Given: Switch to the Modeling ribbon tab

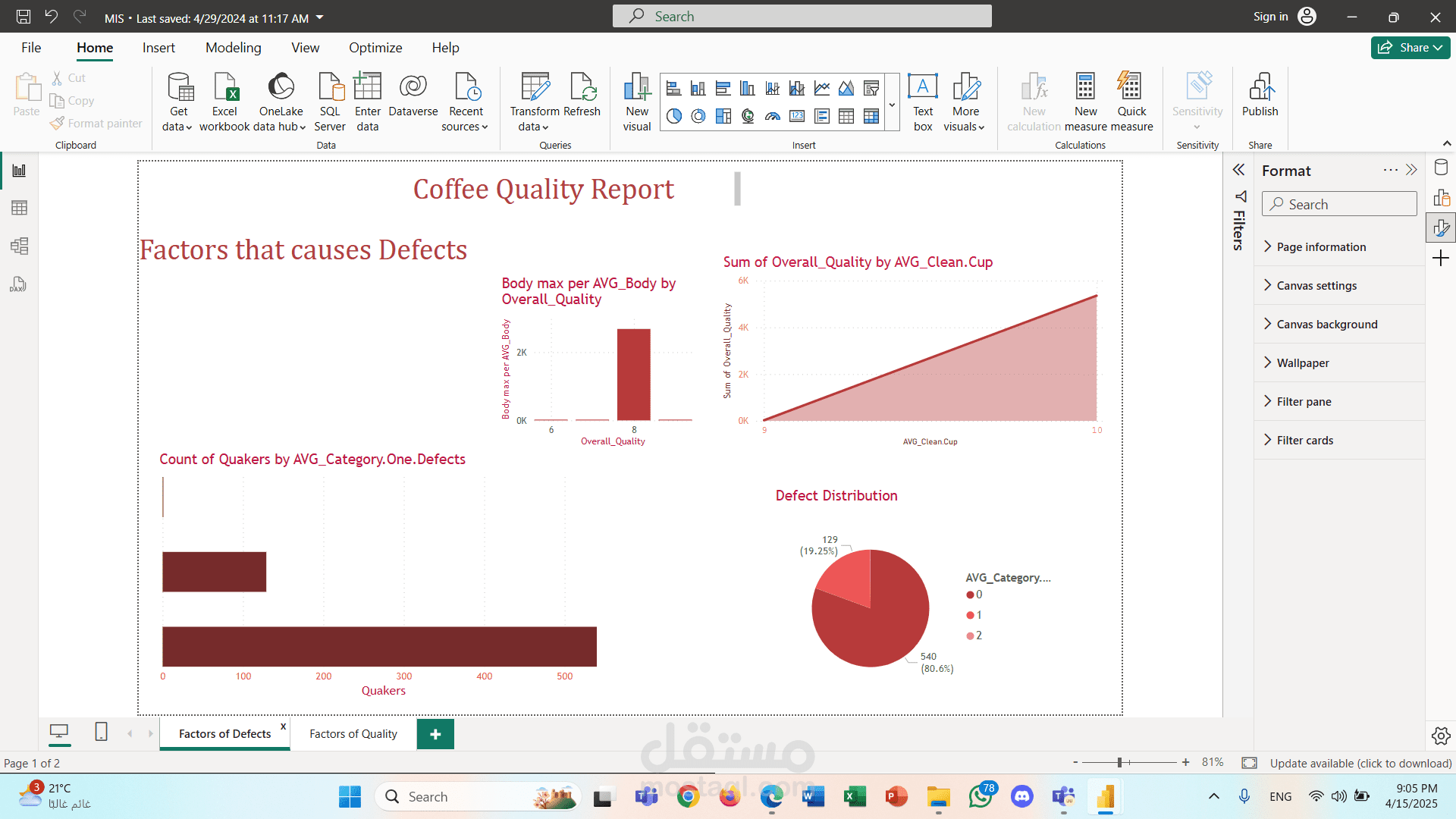Looking at the screenshot, I should 234,47.
